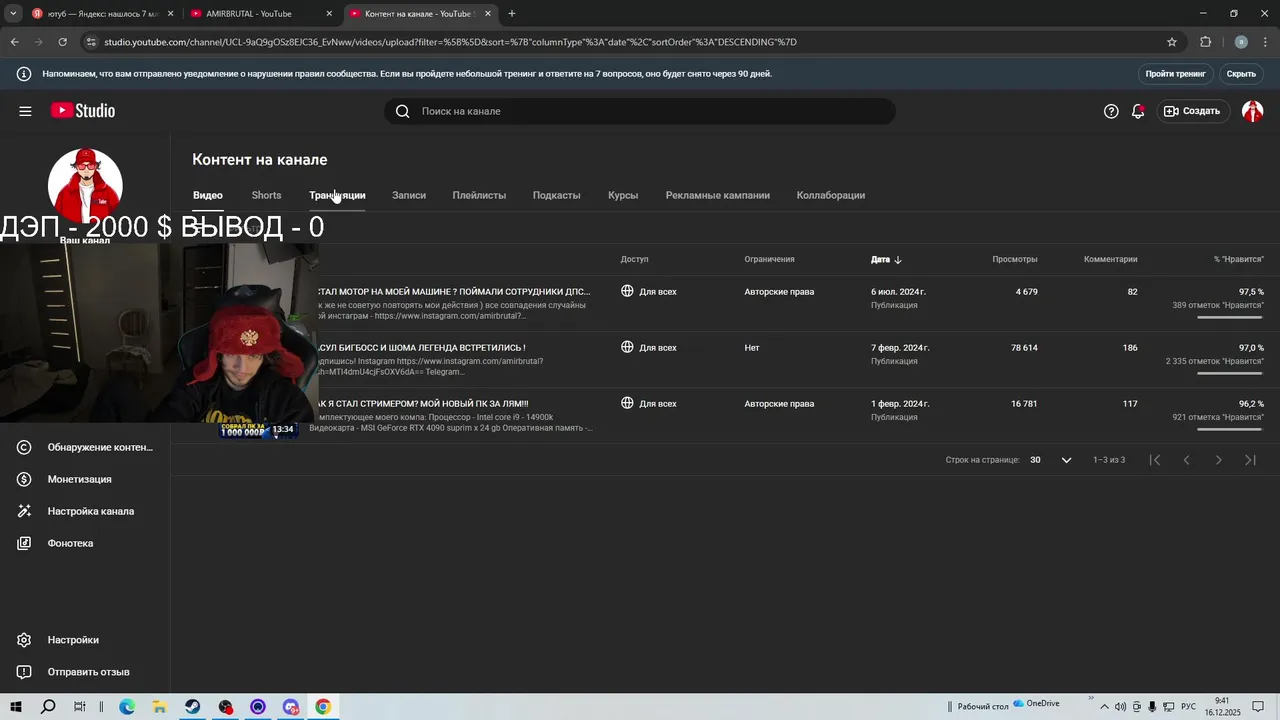This screenshot has width=1280, height=720.
Task: Click the Создать create button
Action: click(x=1192, y=111)
